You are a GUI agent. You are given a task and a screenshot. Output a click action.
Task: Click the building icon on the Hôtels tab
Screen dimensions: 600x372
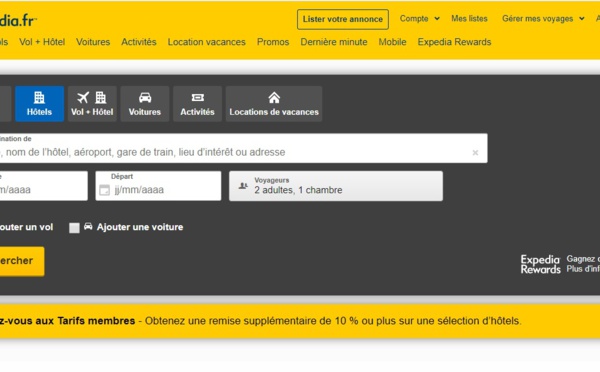point(39,98)
